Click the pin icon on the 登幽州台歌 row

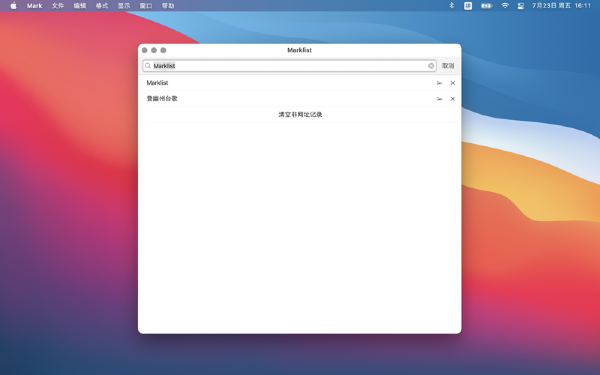(439, 99)
